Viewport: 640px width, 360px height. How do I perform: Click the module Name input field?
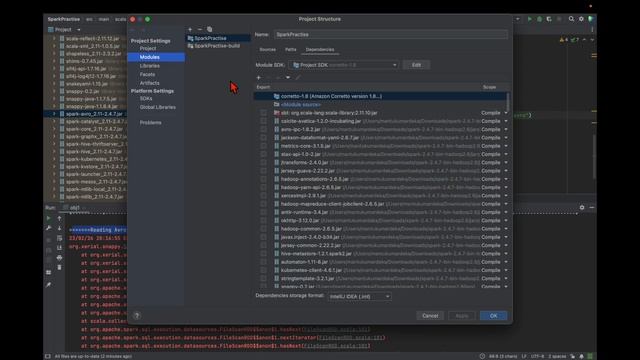[x=391, y=35]
